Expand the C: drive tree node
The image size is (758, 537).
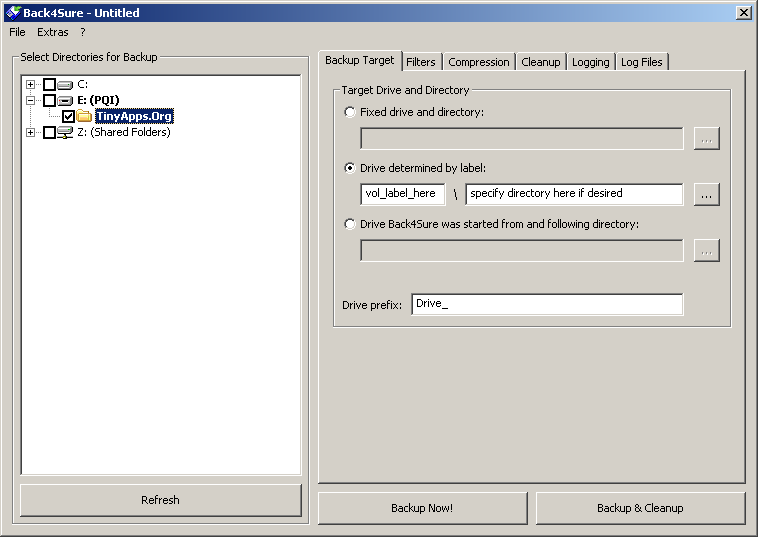pos(31,85)
